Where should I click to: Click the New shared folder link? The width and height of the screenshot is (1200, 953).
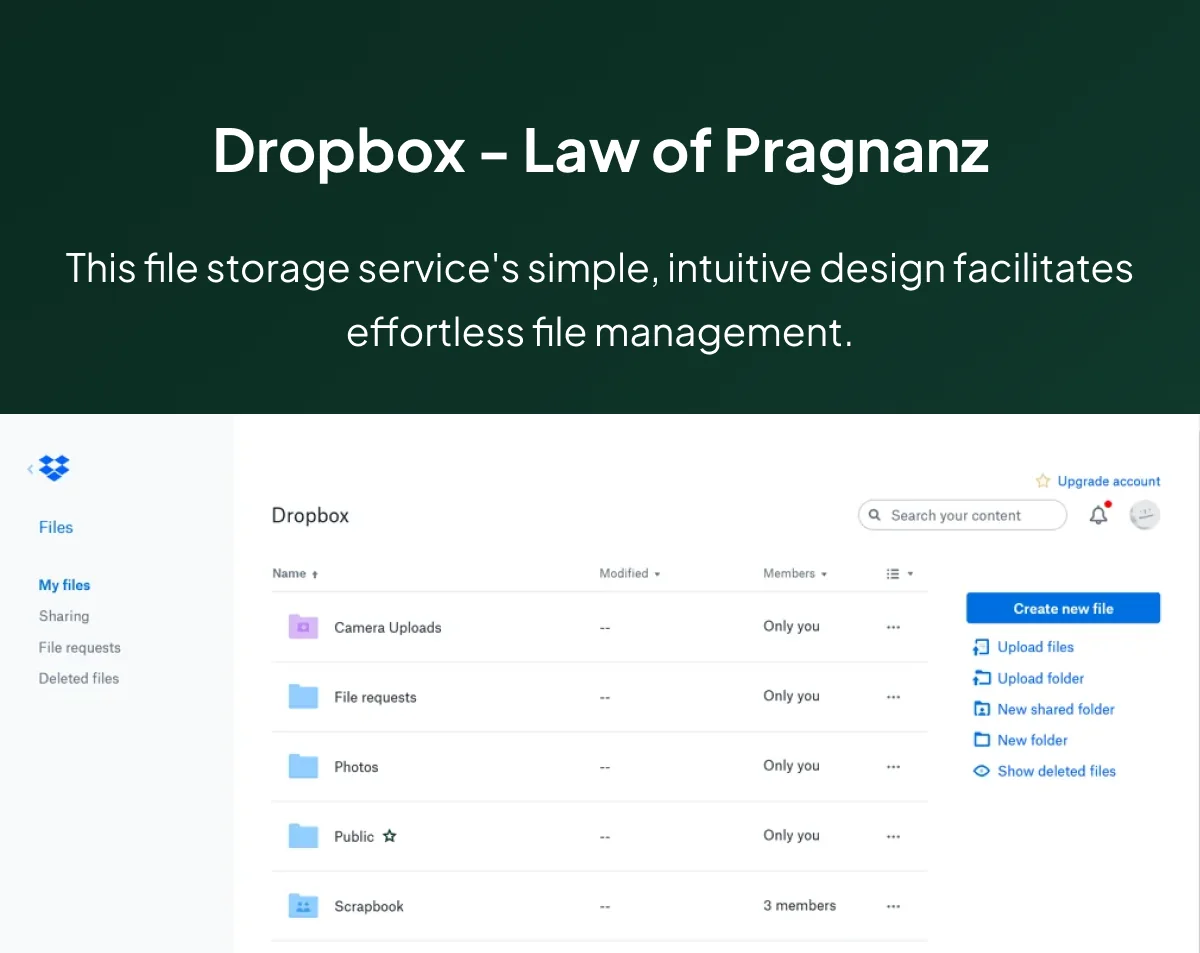[x=1056, y=709]
